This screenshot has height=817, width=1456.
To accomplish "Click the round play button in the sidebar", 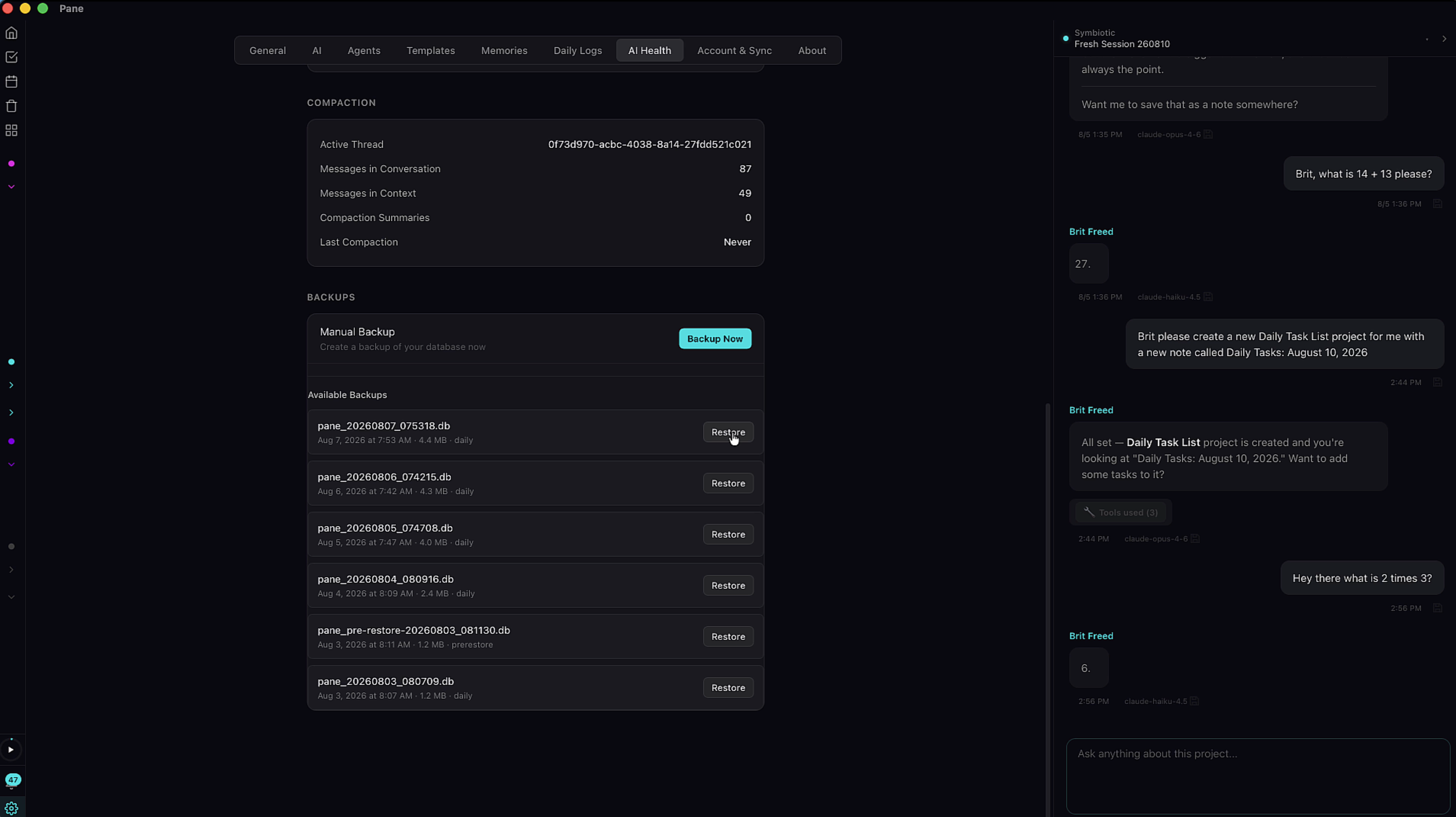I will (11, 750).
